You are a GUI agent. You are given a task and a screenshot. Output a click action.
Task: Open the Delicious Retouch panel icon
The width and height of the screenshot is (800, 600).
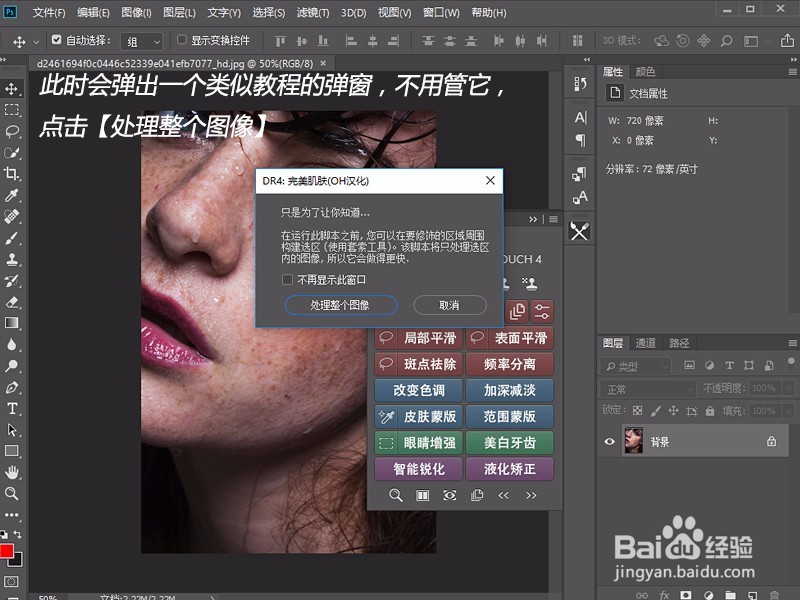pos(580,231)
